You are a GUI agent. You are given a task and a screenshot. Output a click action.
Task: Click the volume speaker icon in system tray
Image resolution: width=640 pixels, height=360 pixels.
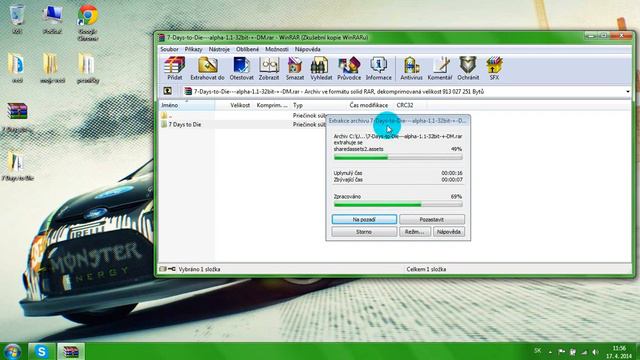pos(596,352)
